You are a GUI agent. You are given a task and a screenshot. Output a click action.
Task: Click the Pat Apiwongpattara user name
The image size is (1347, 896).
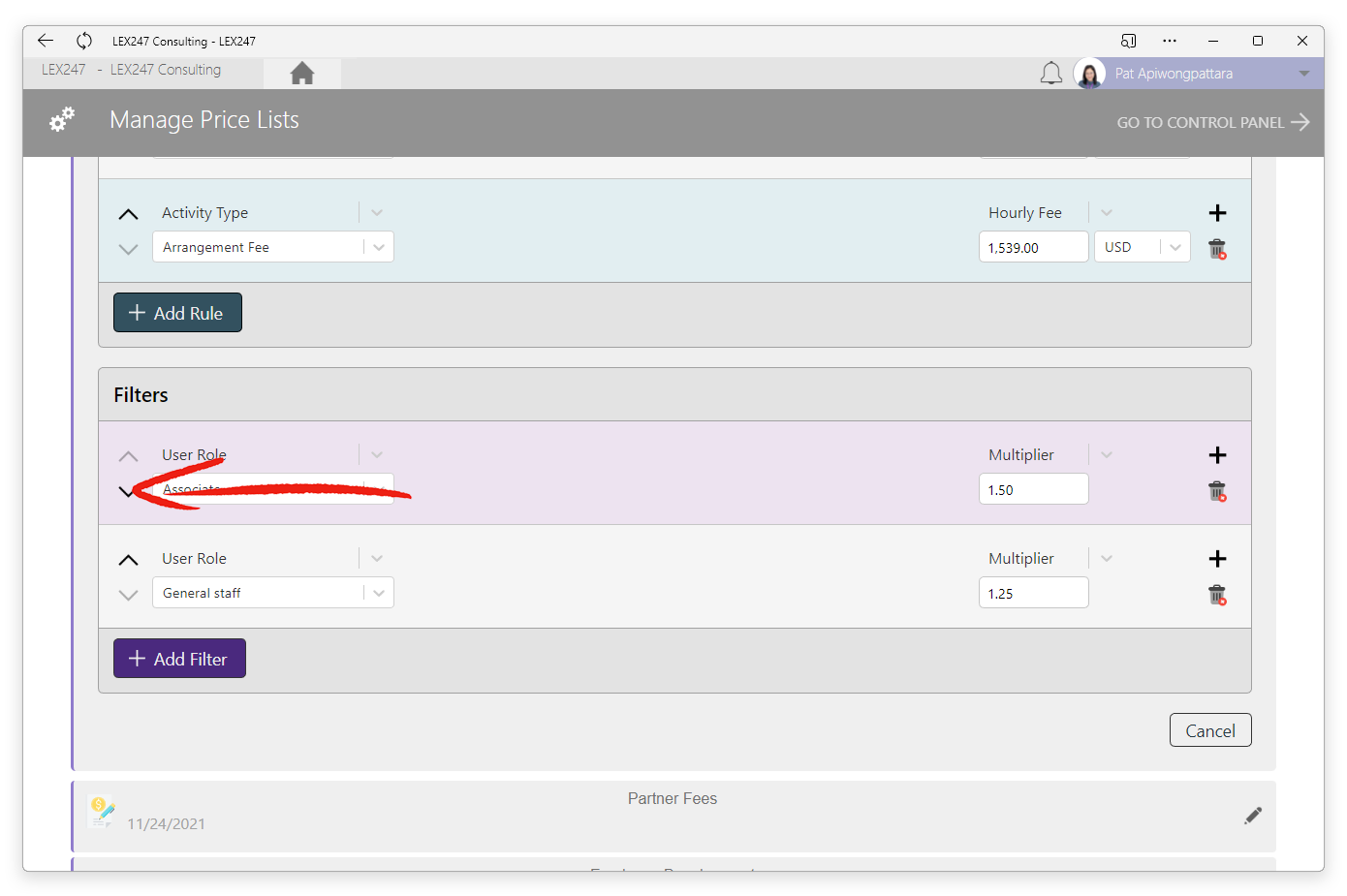pos(1175,74)
